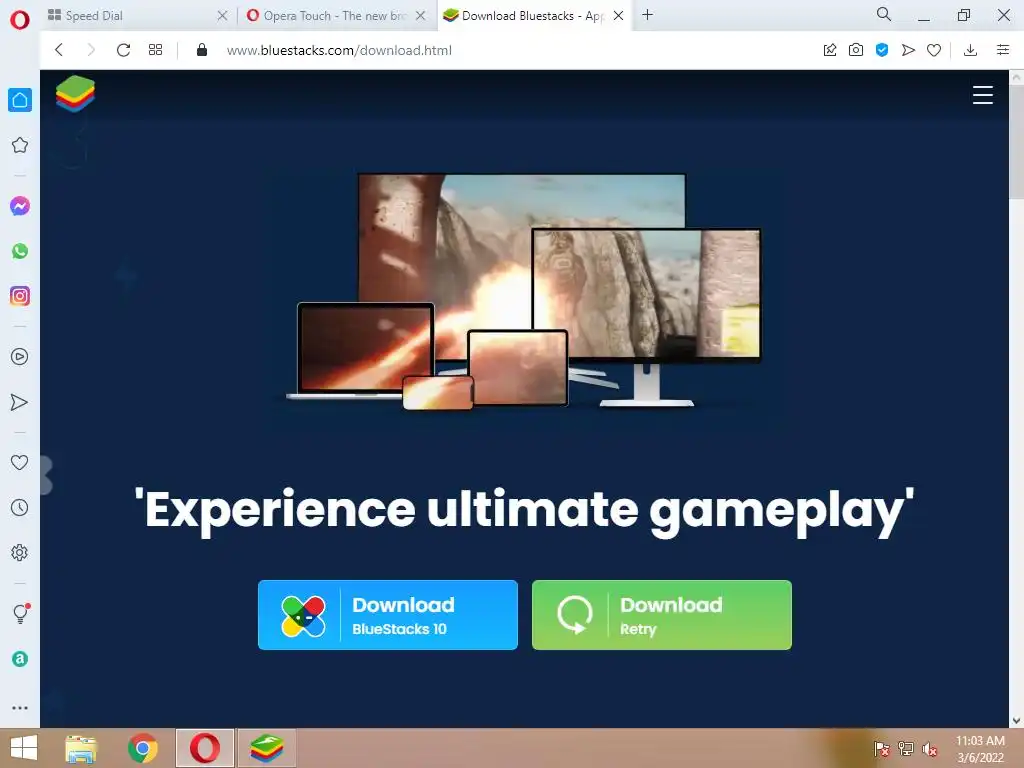Open the Speed Dial grid button

tap(155, 50)
